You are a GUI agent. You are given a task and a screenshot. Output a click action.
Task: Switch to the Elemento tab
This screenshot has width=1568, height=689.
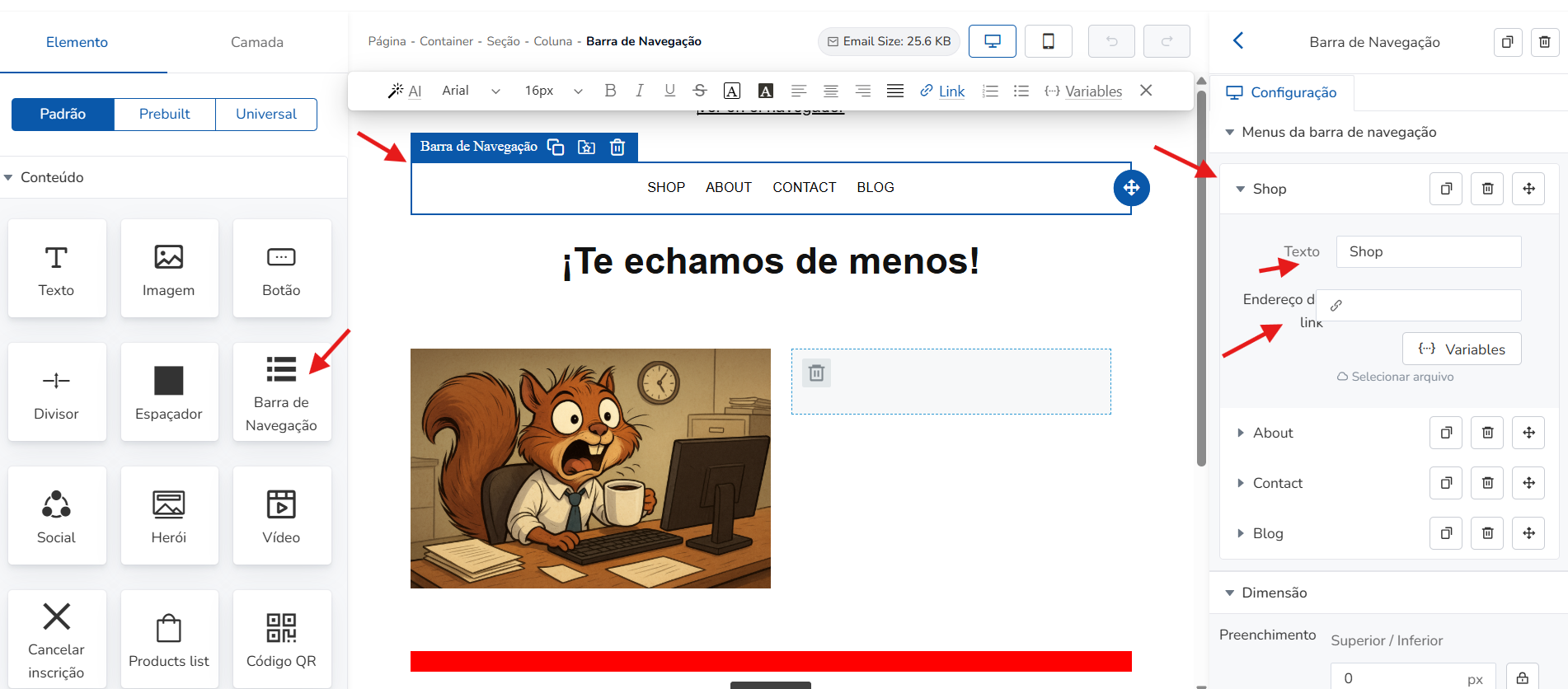click(x=77, y=42)
